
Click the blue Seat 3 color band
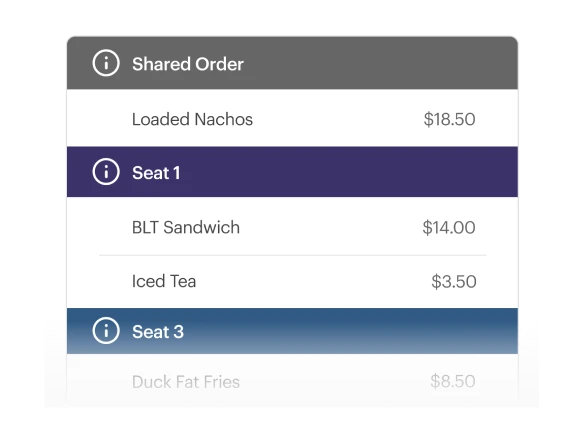(292, 331)
